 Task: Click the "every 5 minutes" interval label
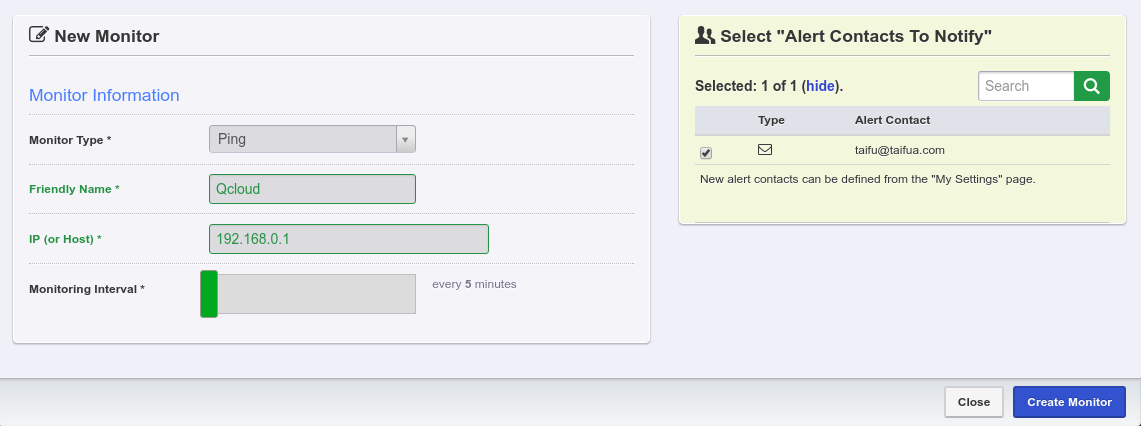pyautogui.click(x=474, y=284)
